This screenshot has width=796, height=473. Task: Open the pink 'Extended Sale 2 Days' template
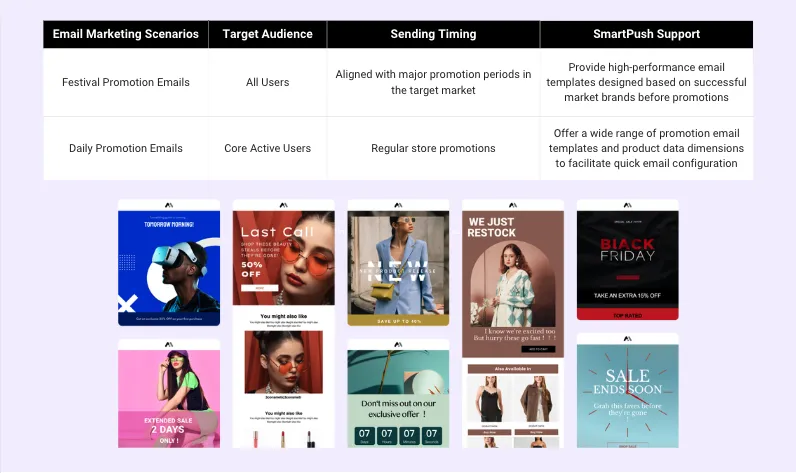coord(169,393)
